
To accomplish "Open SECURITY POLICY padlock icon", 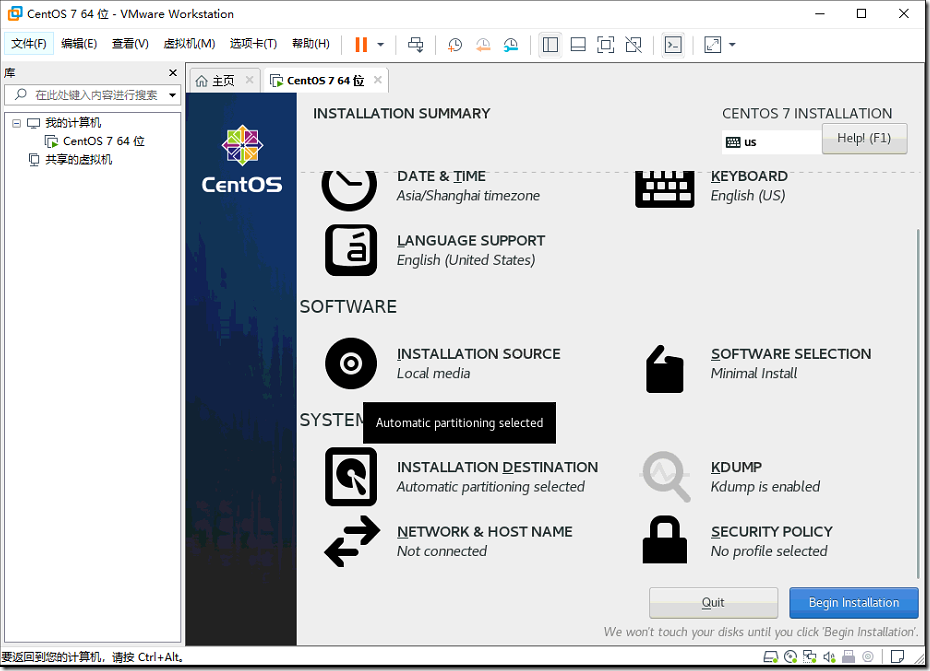I will [x=665, y=539].
